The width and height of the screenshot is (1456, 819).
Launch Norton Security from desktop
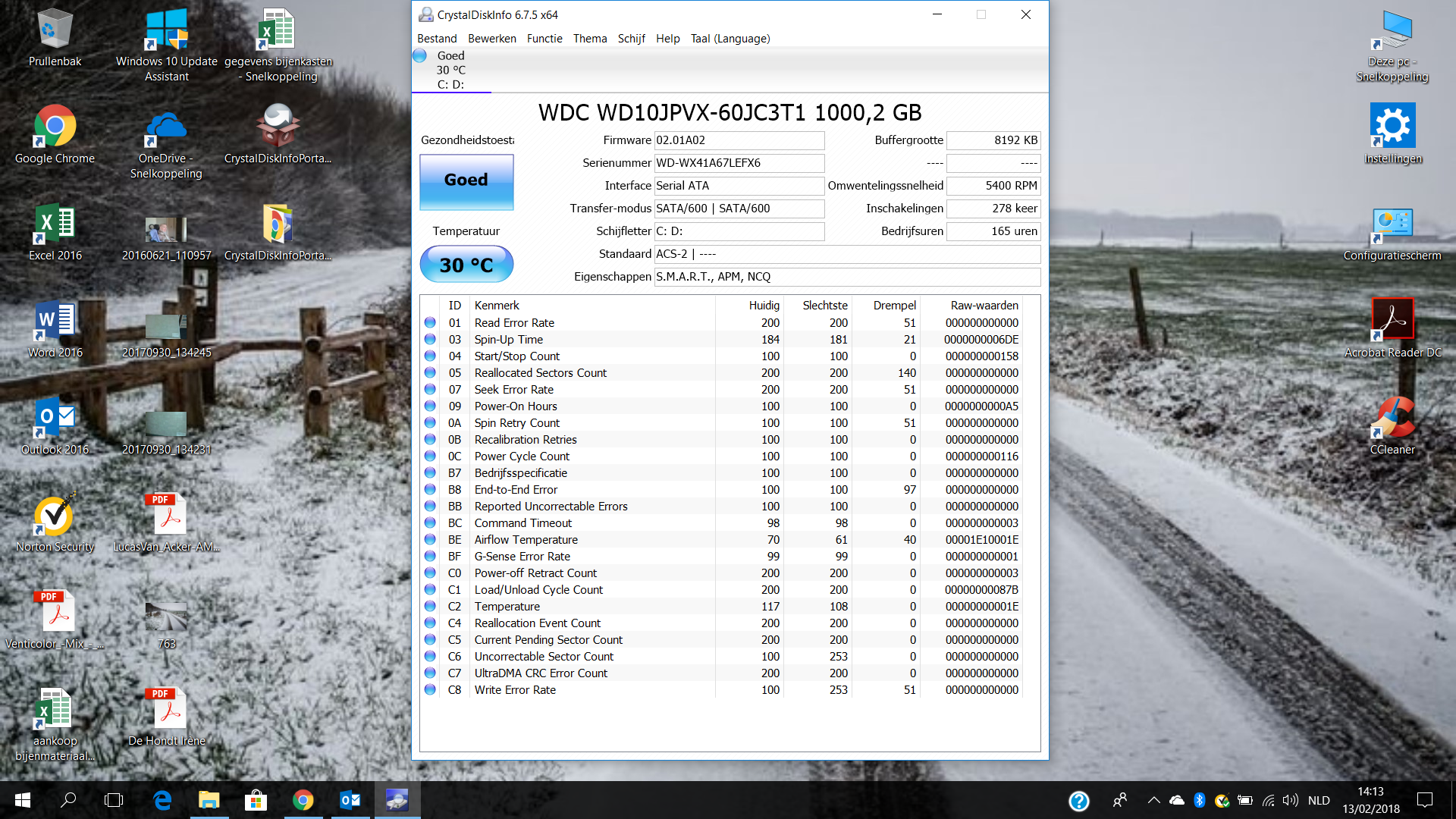coord(55,523)
